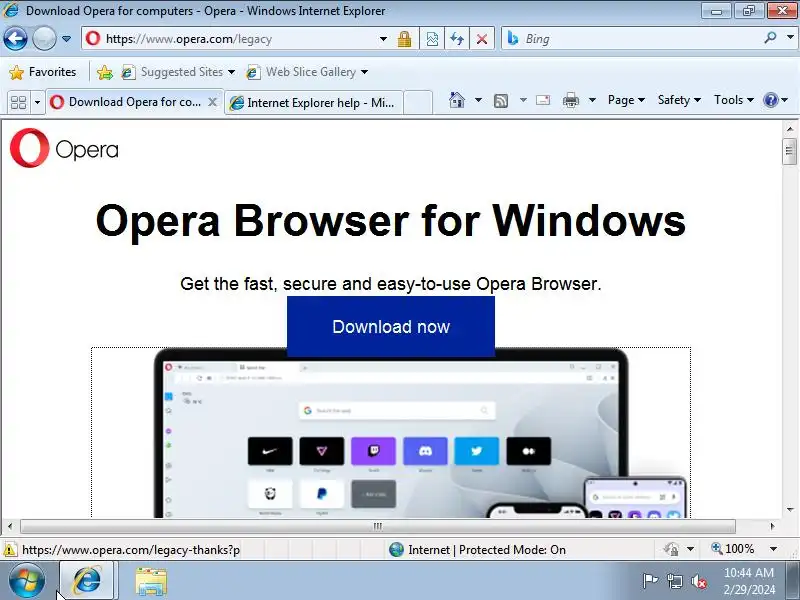Click the Download now button
The height and width of the screenshot is (600, 800).
[391, 327]
